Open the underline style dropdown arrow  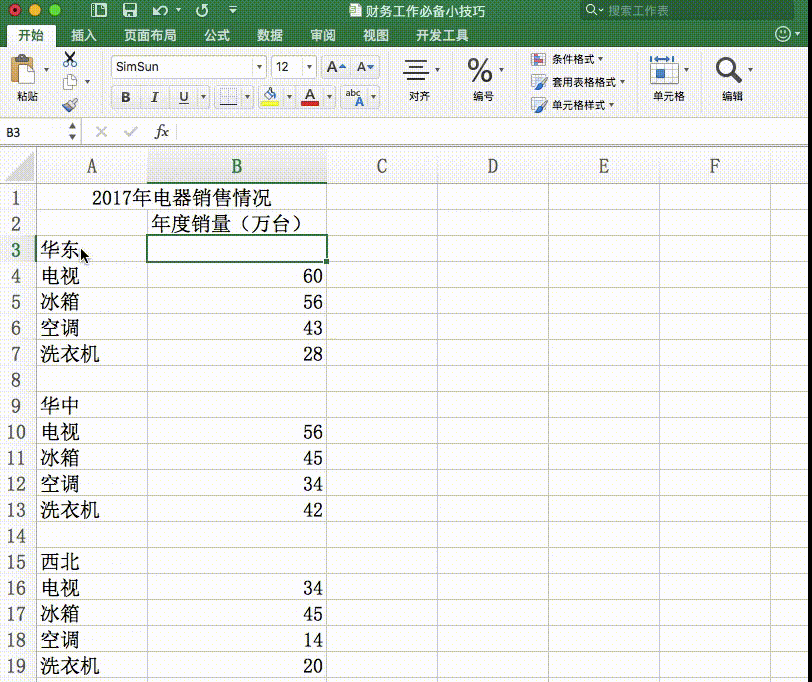[203, 97]
